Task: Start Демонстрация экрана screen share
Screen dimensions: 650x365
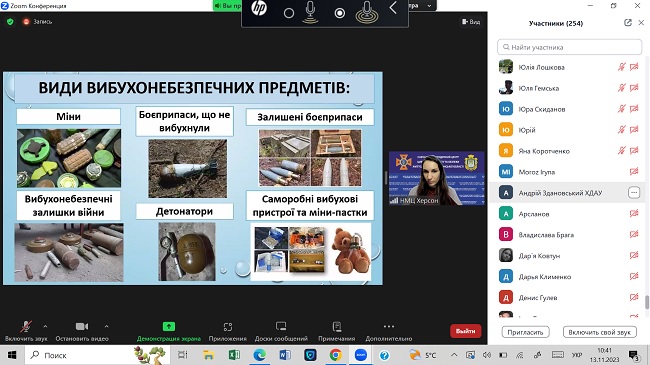Action: coord(169,331)
